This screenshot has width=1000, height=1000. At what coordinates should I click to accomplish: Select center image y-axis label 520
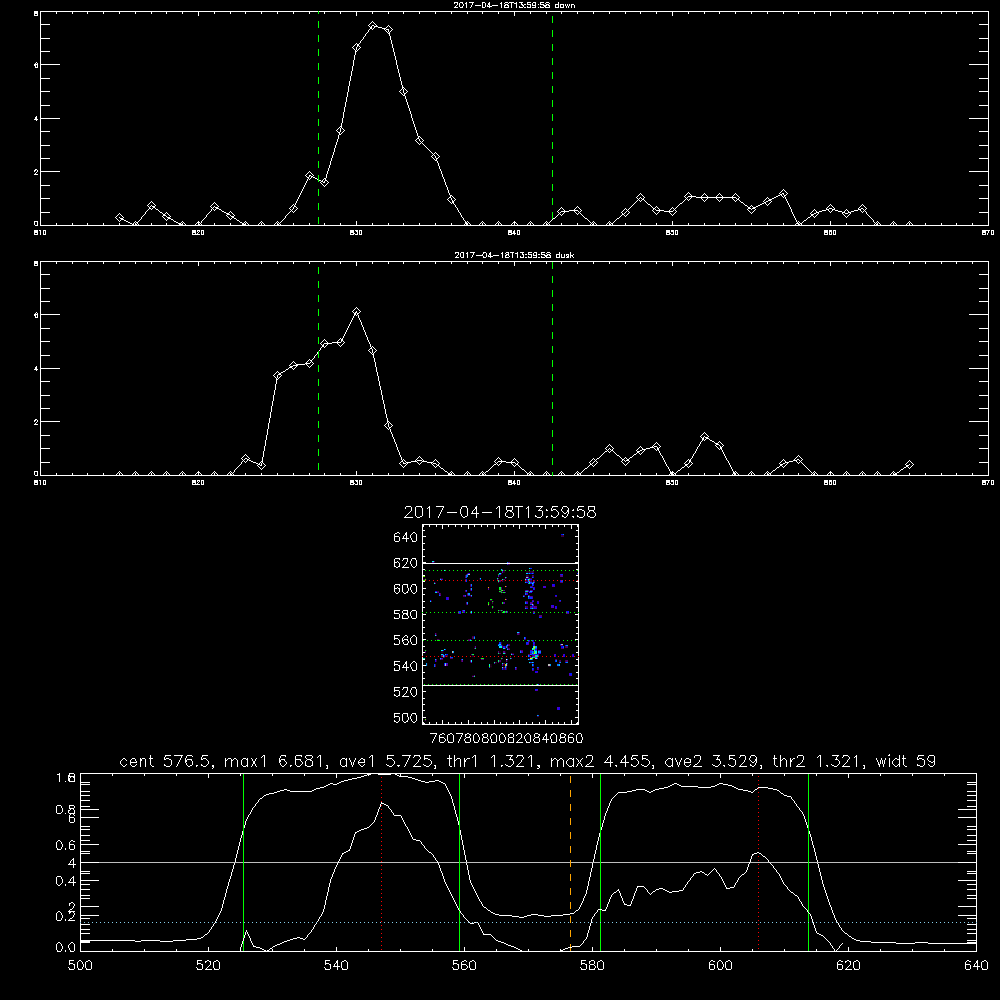406,692
